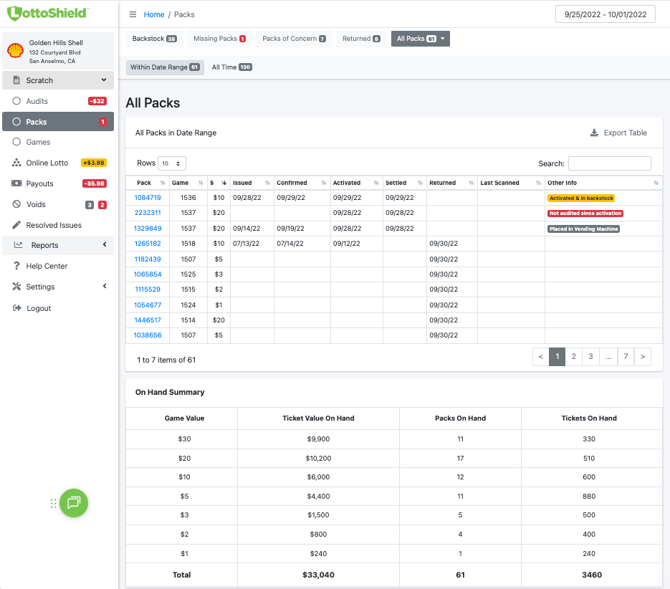Click the Payouts sidebar icon
This screenshot has width=670, height=589.
coord(17,184)
